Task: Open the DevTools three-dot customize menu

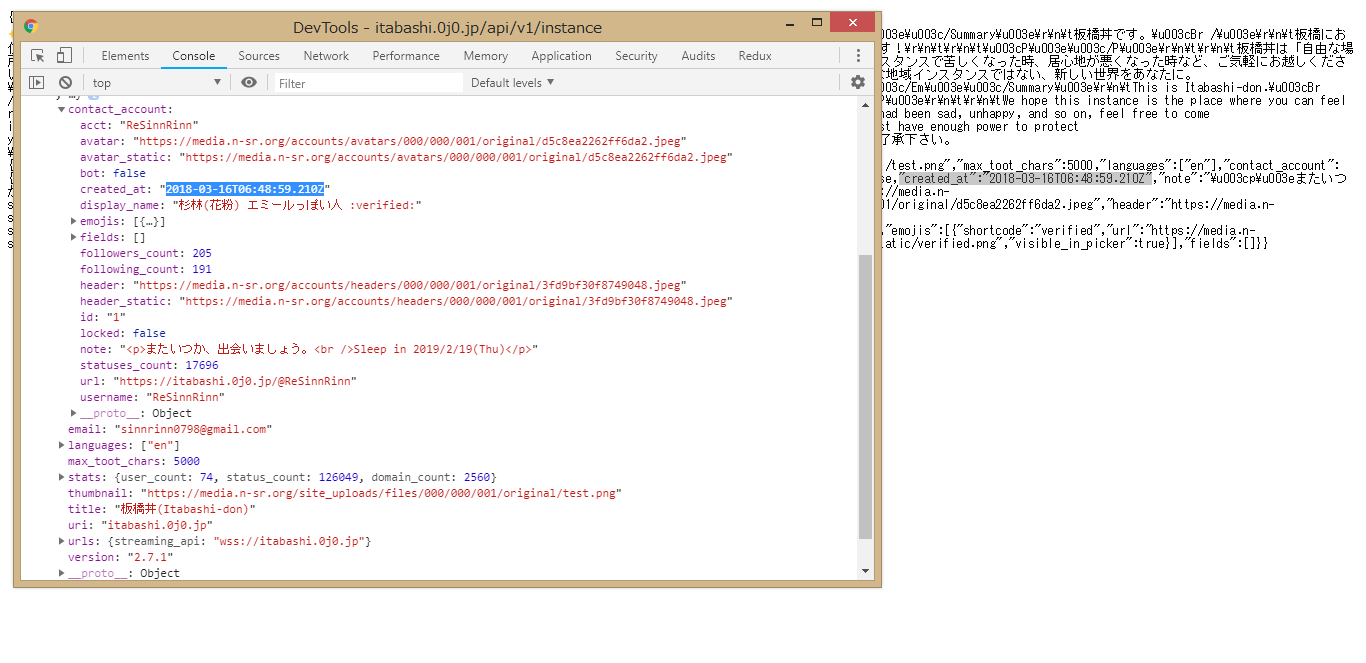Action: [x=858, y=56]
